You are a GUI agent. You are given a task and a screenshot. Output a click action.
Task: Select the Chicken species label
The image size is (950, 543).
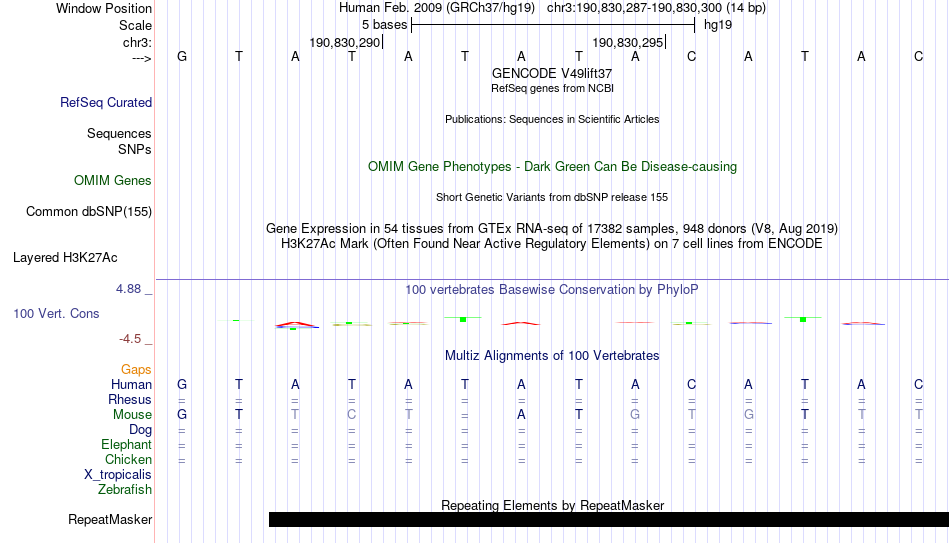pyautogui.click(x=128, y=459)
